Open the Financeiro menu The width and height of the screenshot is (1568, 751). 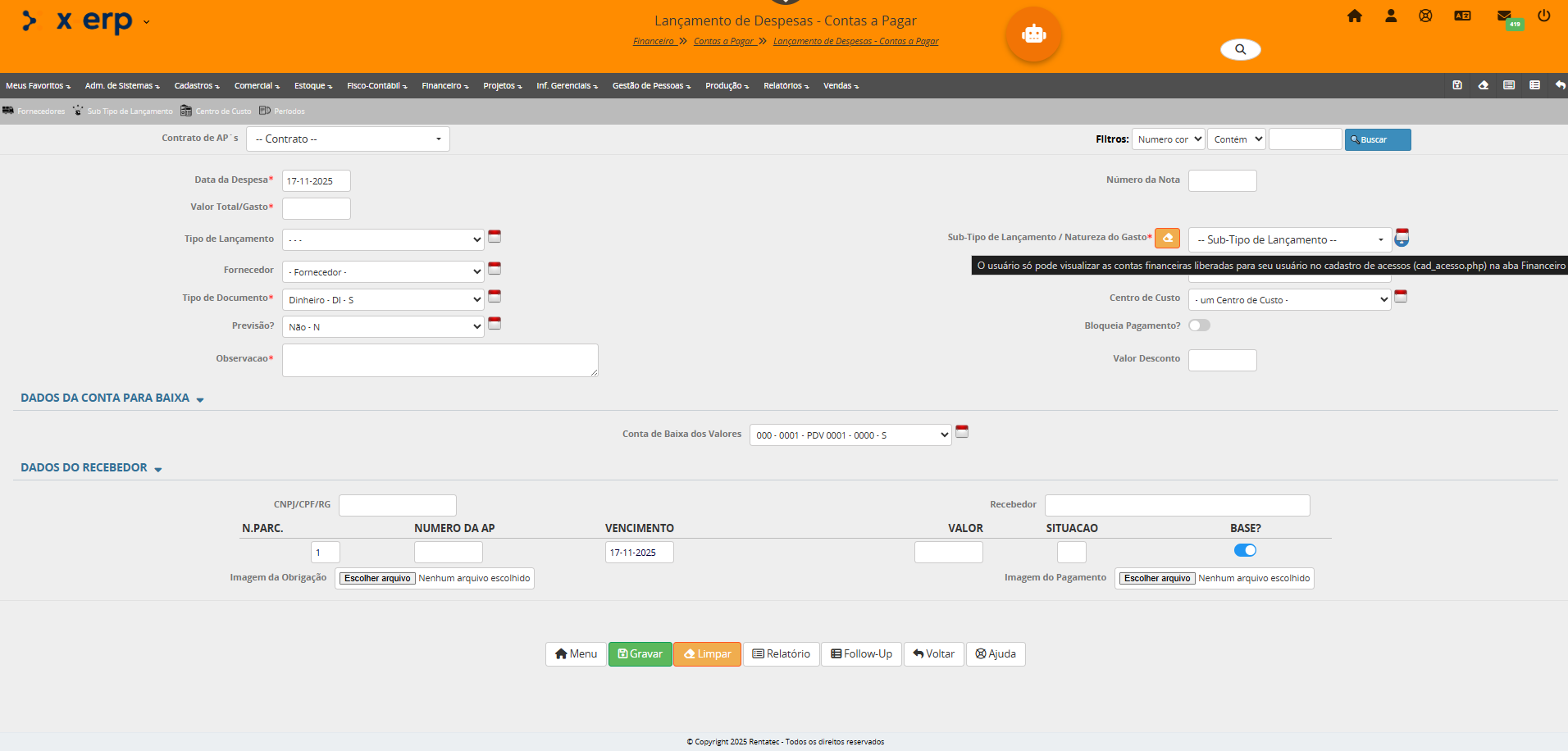point(444,86)
